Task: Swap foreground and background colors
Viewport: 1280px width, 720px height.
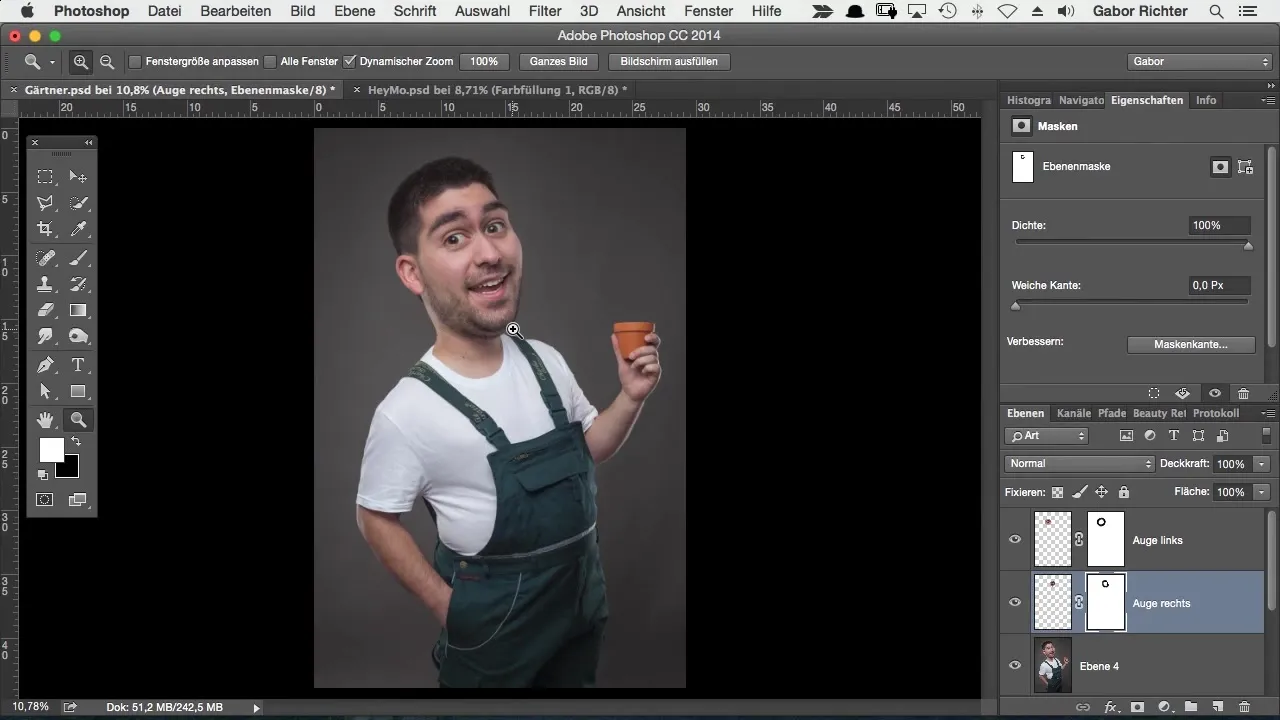Action: click(x=75, y=441)
